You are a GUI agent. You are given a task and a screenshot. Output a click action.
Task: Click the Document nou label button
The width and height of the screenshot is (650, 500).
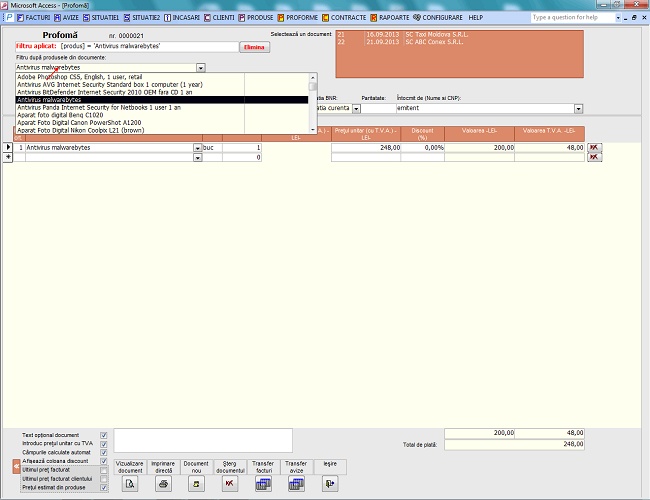(196, 467)
